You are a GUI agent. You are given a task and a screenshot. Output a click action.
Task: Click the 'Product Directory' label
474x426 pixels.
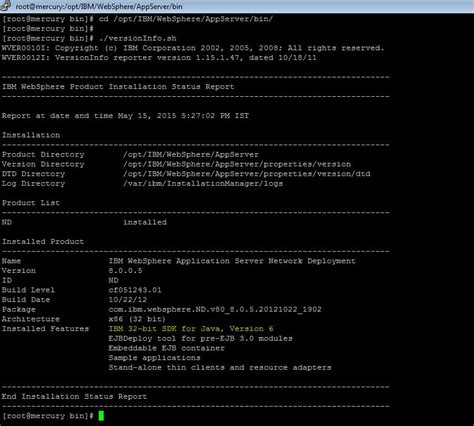[43, 154]
